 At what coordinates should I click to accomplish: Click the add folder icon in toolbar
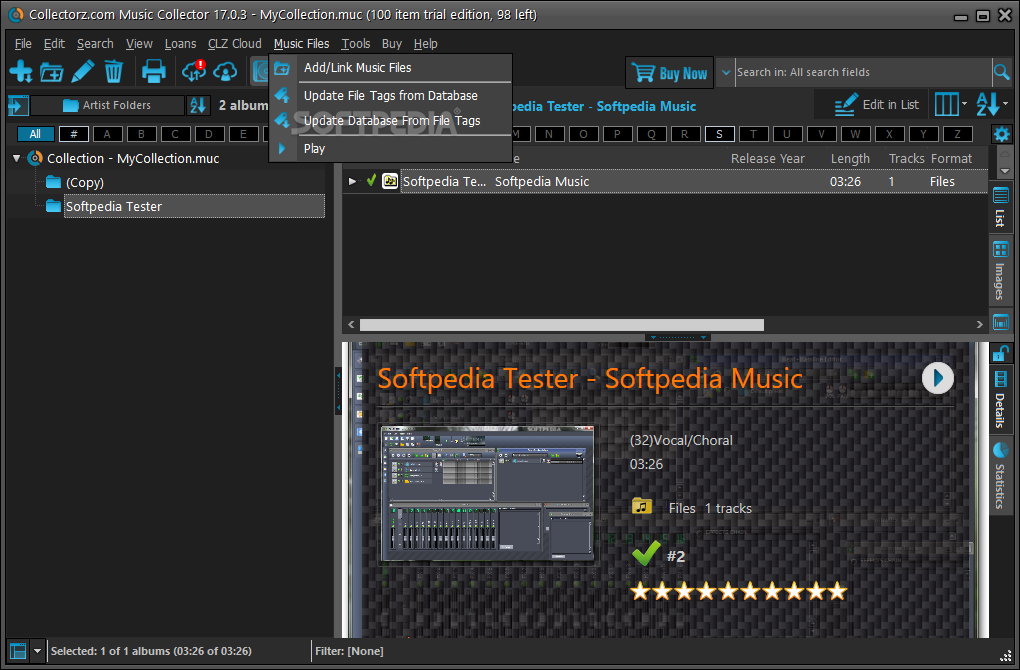pos(52,72)
